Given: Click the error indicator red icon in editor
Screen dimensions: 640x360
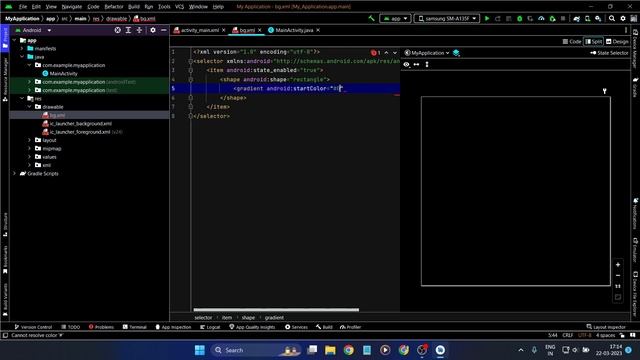Looking at the screenshot, I should coord(373,53).
